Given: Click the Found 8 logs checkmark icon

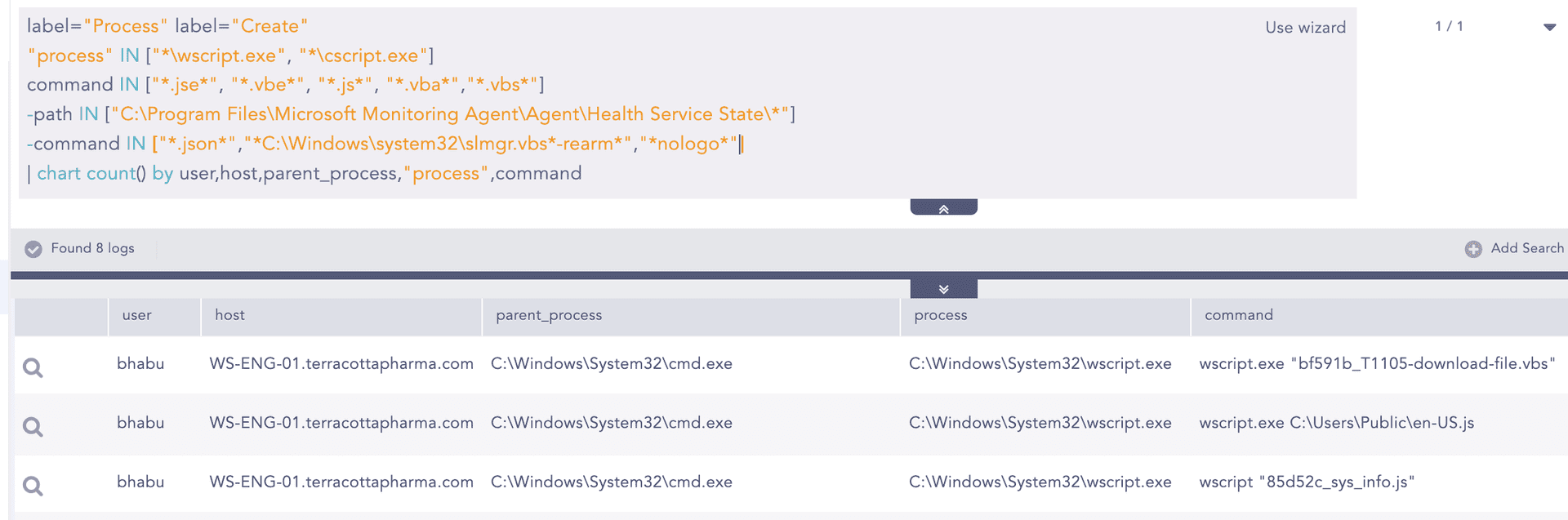Looking at the screenshot, I should point(33,249).
